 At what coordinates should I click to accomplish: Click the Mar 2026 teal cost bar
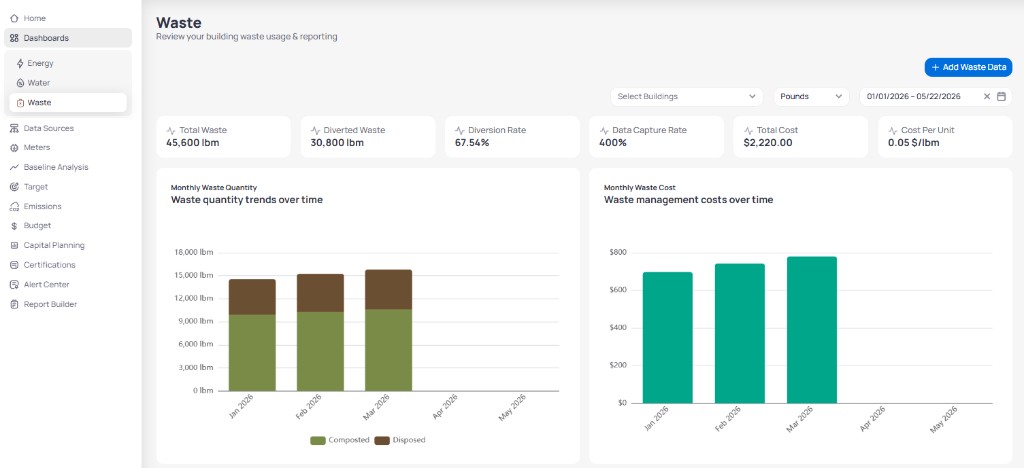click(812, 330)
